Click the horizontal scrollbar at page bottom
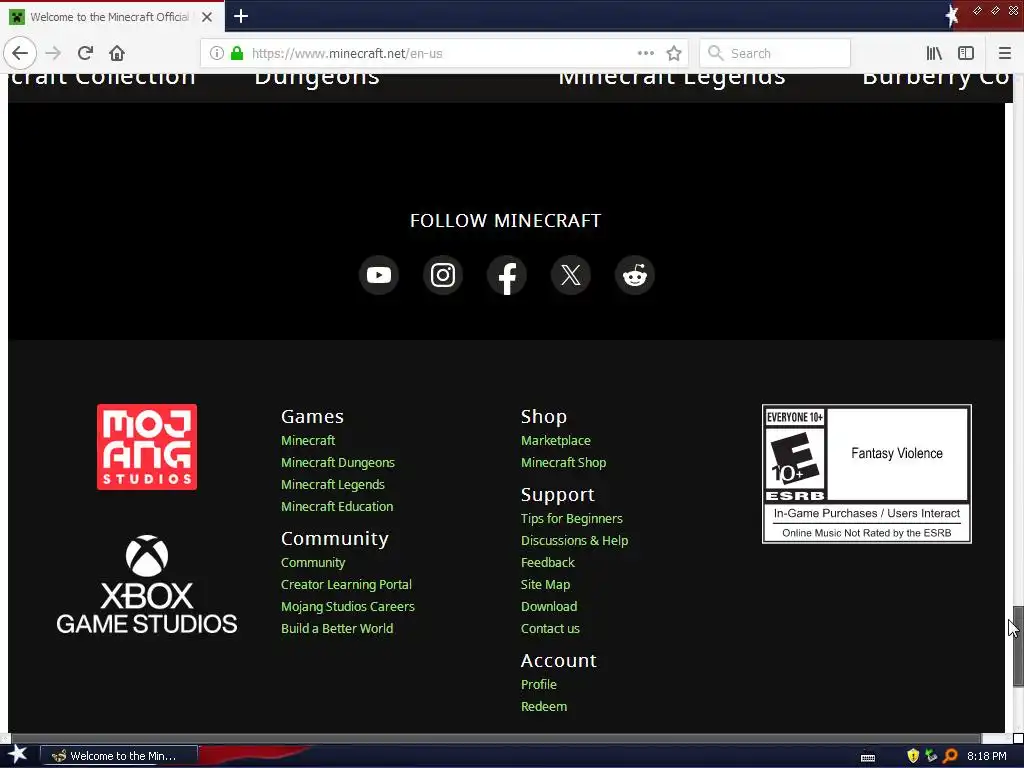Image resolution: width=1024 pixels, height=768 pixels. (496, 739)
